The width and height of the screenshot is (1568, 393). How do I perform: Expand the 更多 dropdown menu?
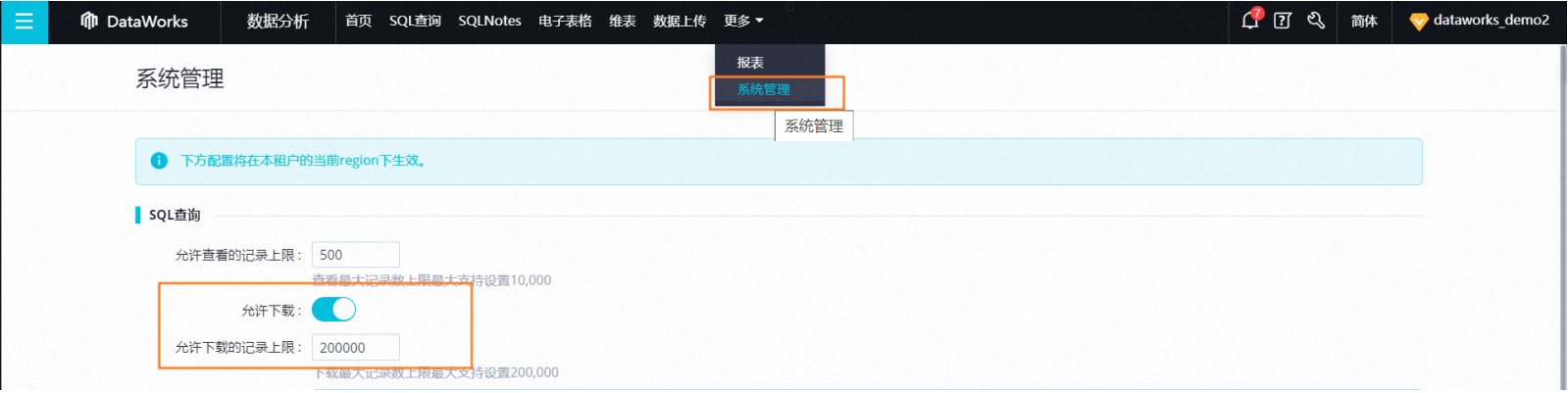(x=743, y=21)
